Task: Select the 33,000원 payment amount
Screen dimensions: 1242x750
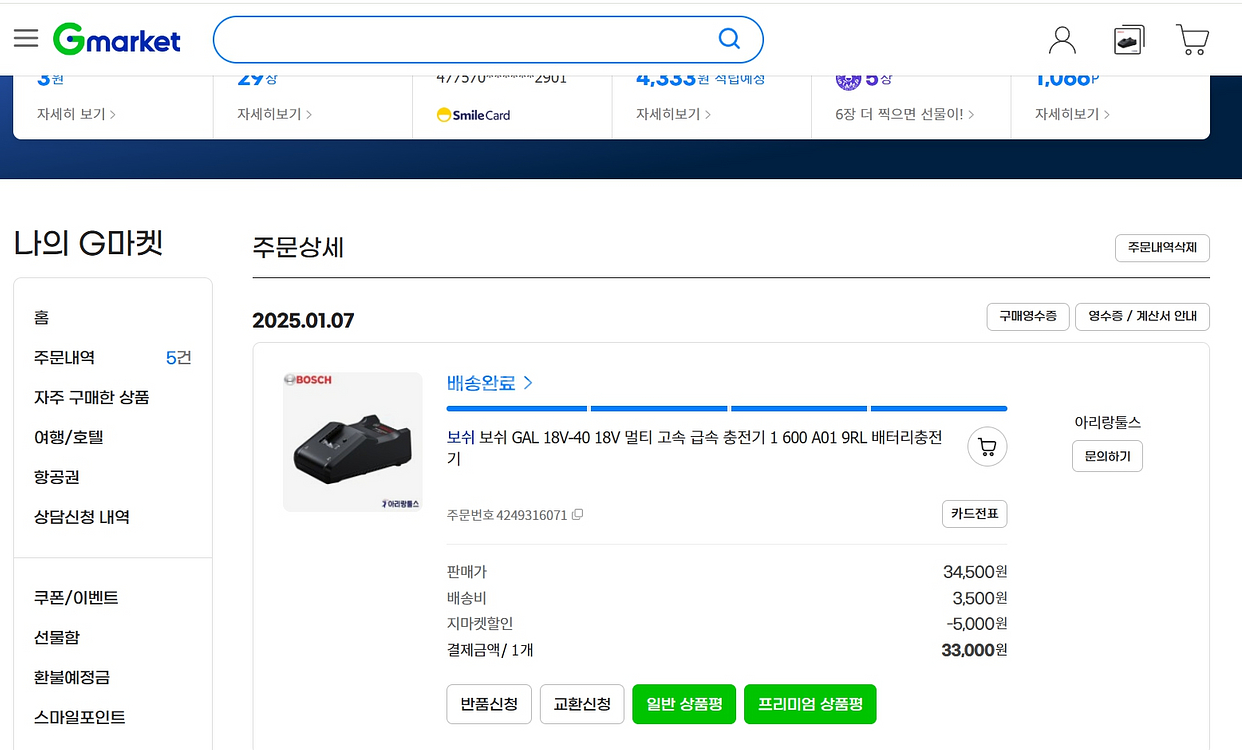Action: (974, 650)
